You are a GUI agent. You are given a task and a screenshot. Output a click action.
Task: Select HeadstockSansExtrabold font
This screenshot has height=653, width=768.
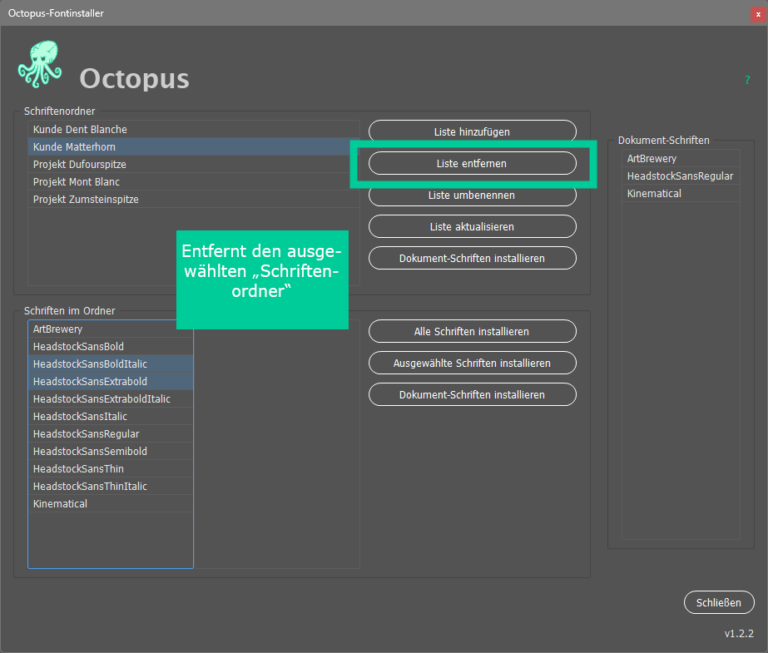pyautogui.click(x=111, y=382)
